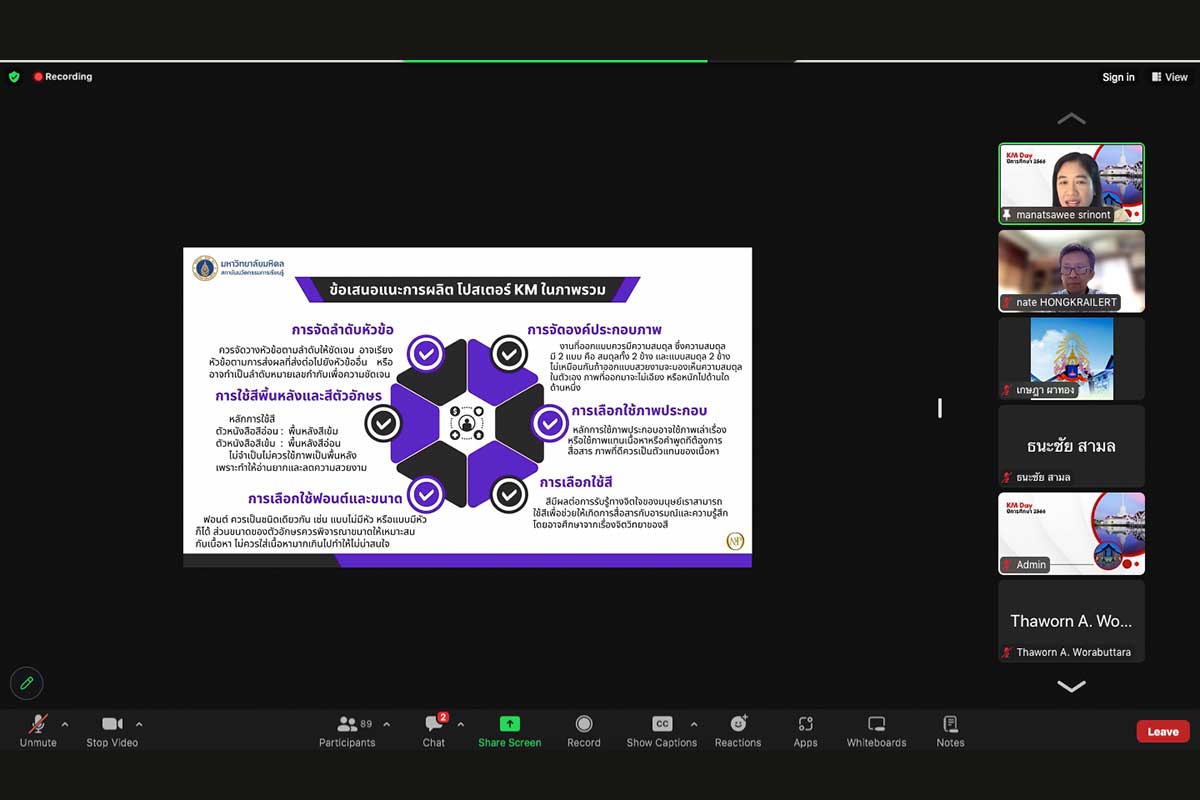Stop Video camera toggle
This screenshot has width=1200, height=800.
[x=112, y=729]
